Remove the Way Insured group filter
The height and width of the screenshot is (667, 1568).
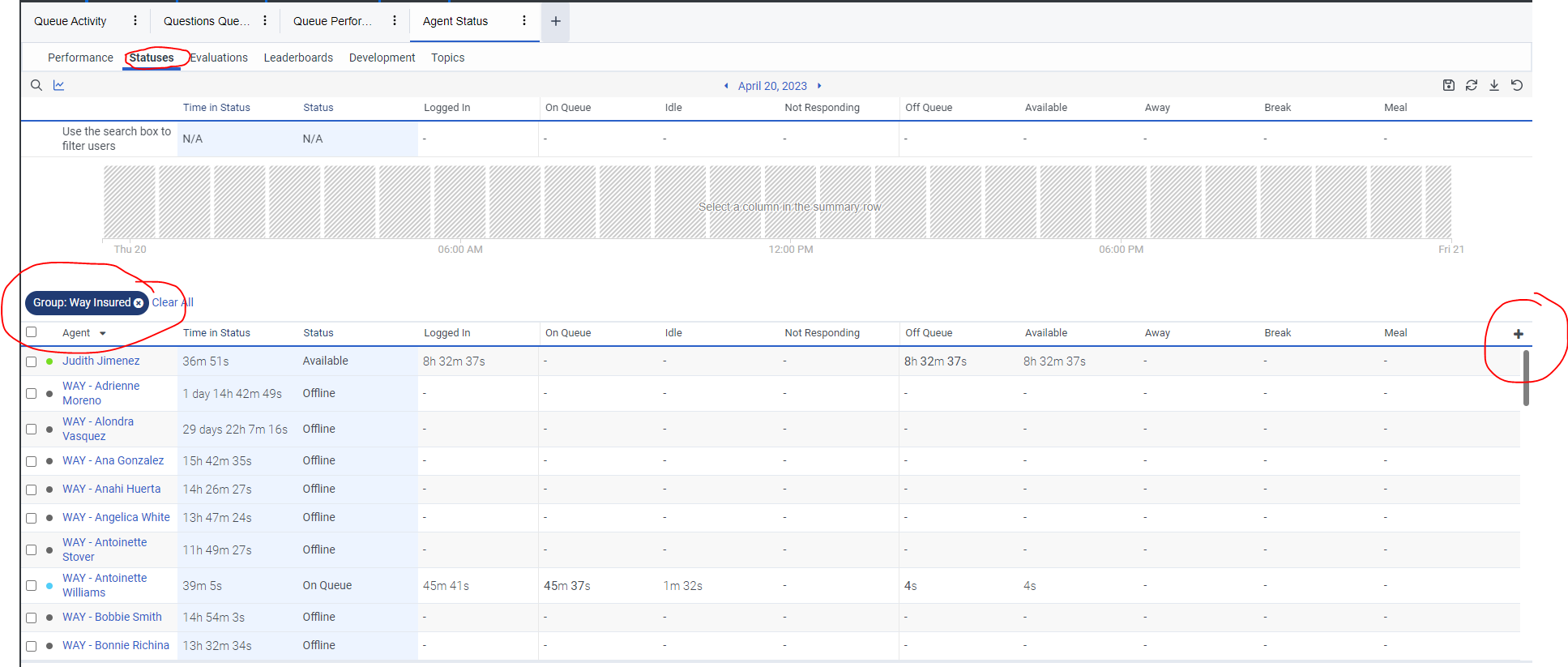[x=139, y=303]
